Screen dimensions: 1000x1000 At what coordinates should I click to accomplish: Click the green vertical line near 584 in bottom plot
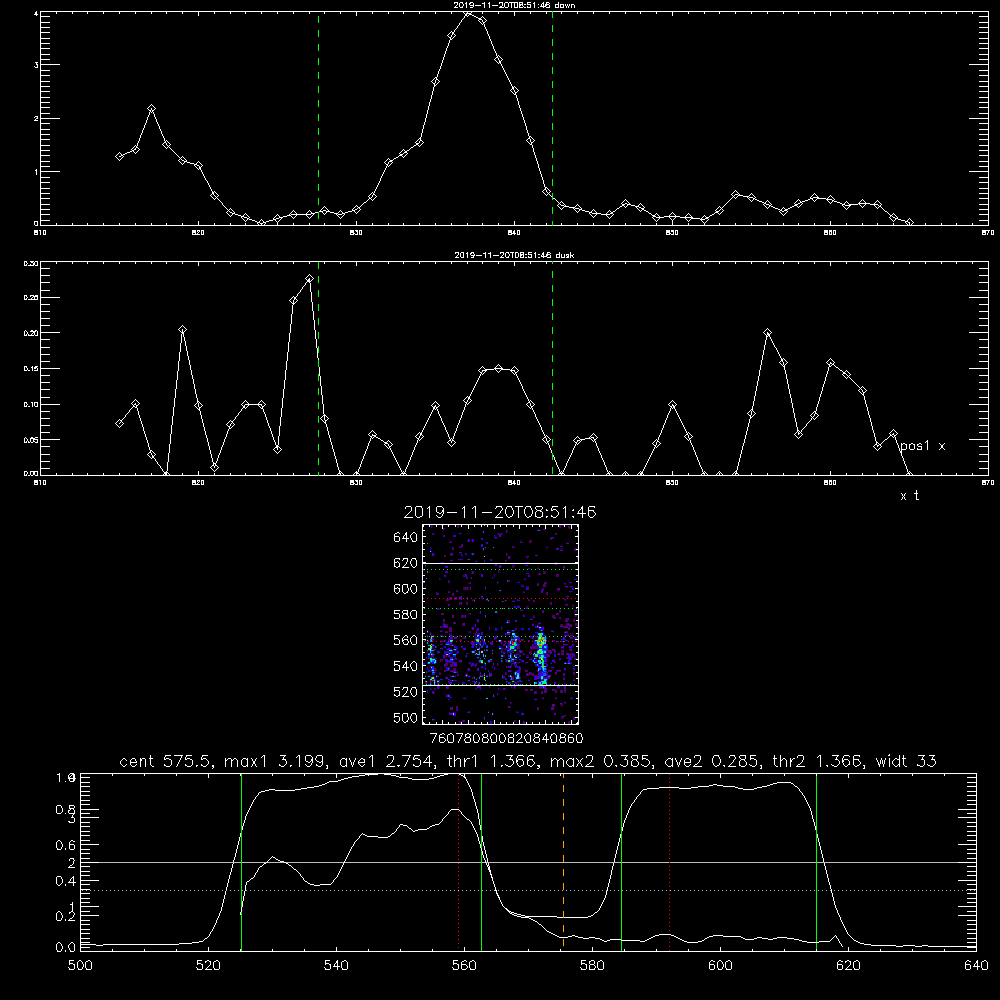pyautogui.click(x=621, y=862)
